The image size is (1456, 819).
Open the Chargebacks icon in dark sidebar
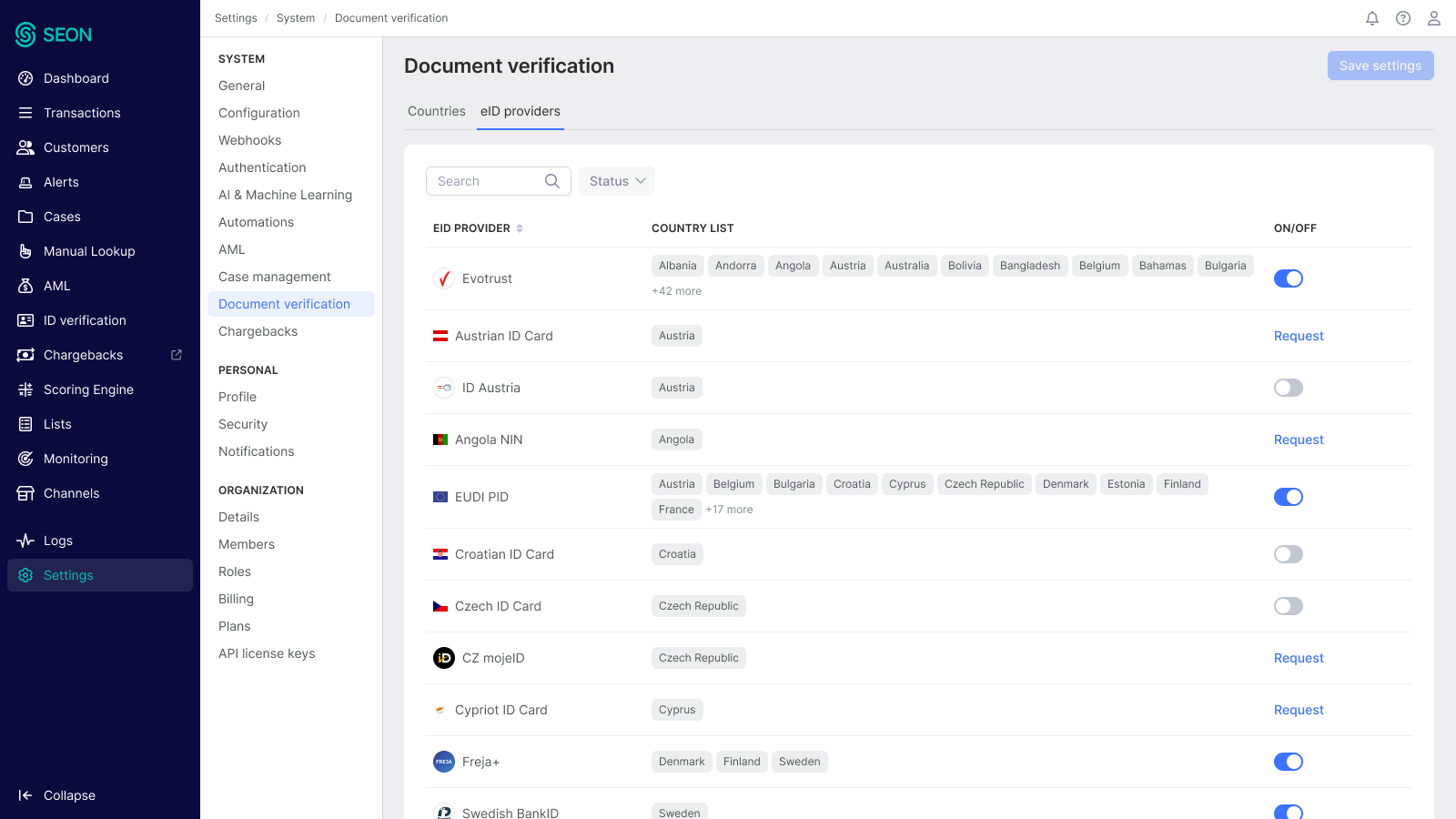click(25, 355)
